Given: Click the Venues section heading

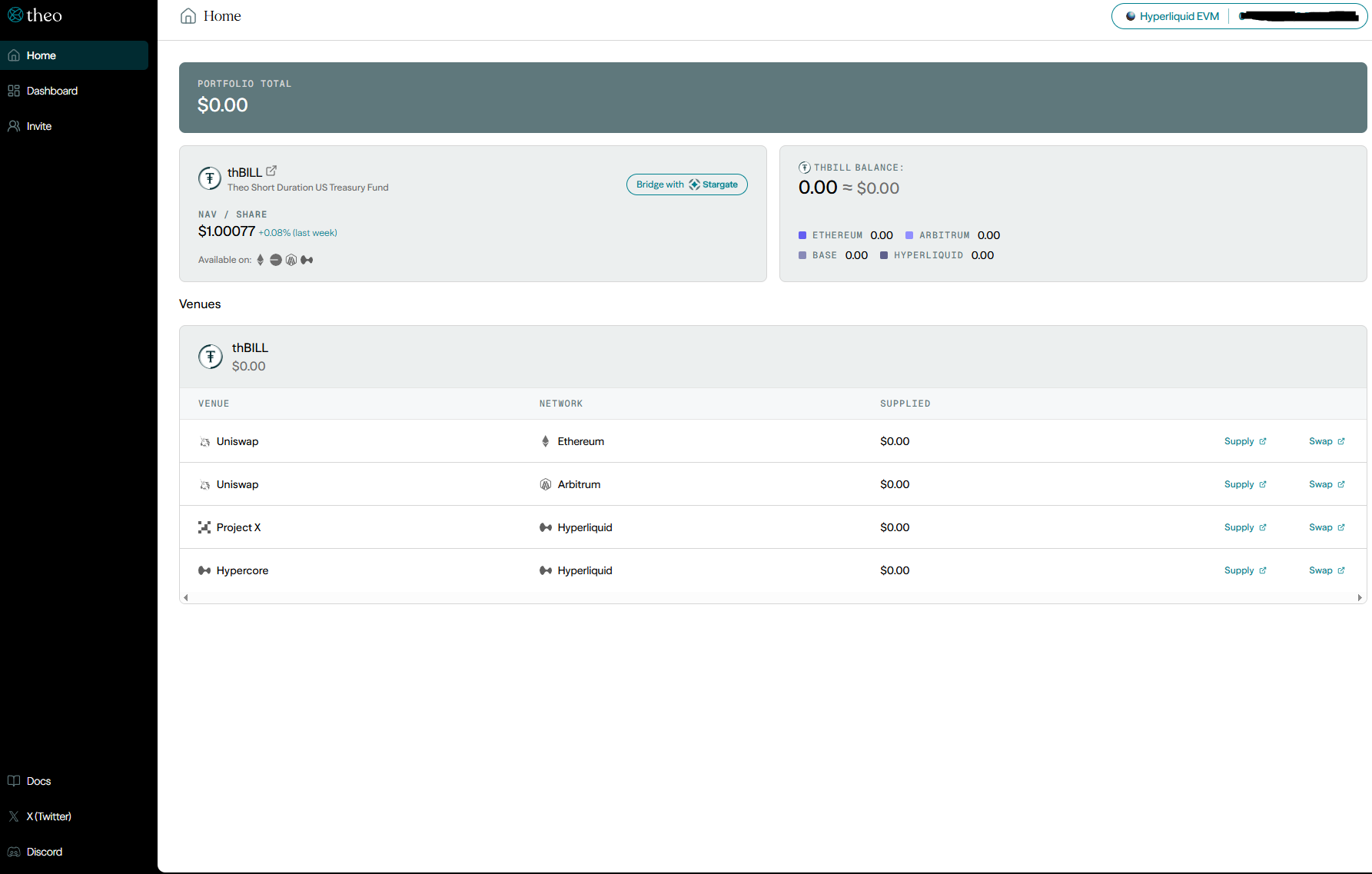Looking at the screenshot, I should click(200, 304).
